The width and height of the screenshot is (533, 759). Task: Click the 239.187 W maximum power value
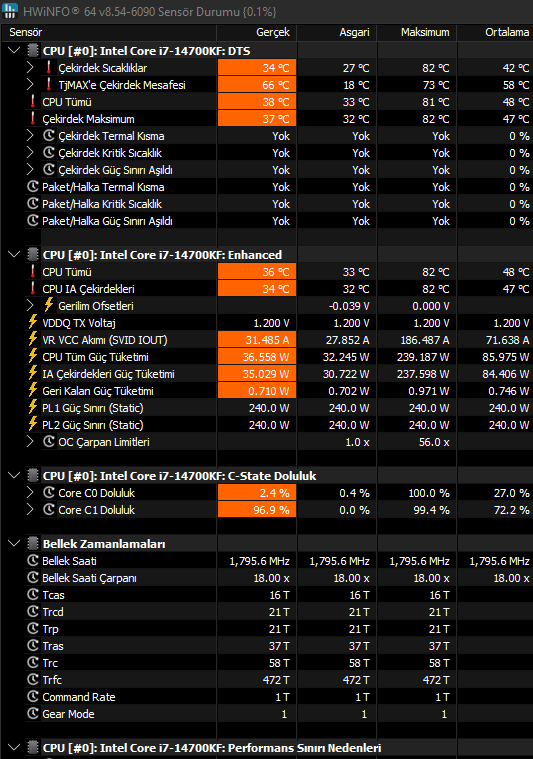(x=425, y=357)
